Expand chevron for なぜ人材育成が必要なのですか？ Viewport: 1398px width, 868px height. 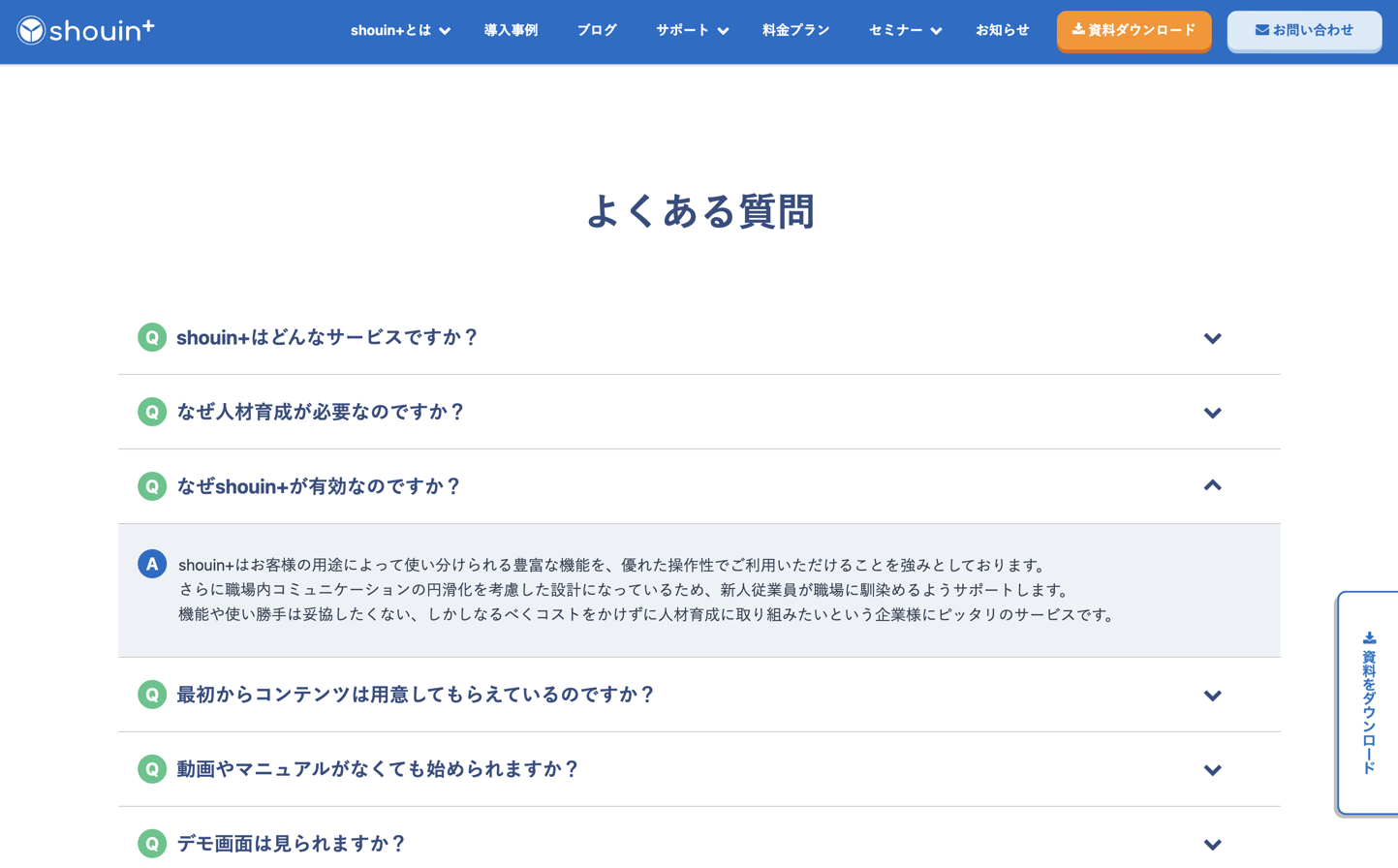pyautogui.click(x=1212, y=413)
